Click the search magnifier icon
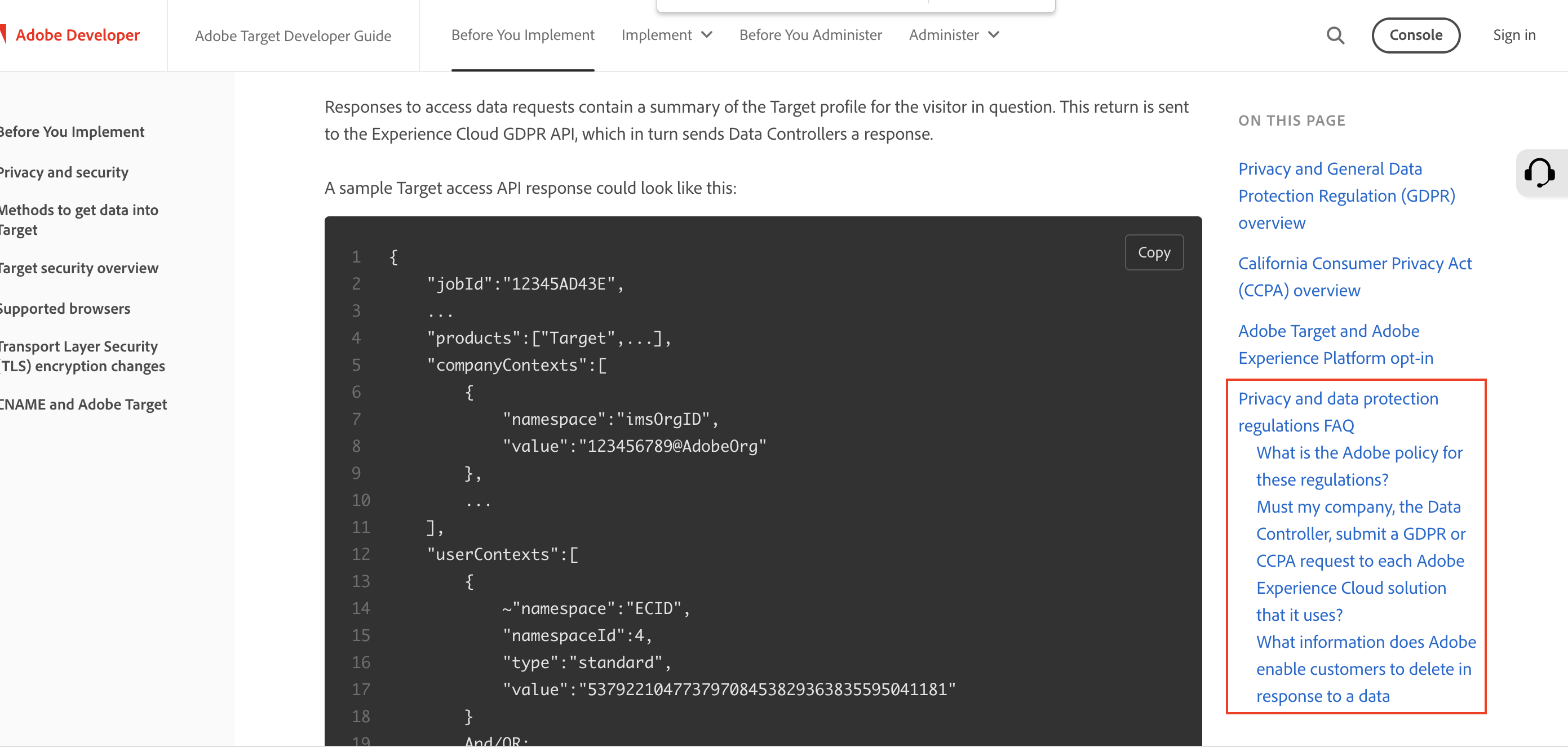The image size is (1568, 747). (1335, 35)
